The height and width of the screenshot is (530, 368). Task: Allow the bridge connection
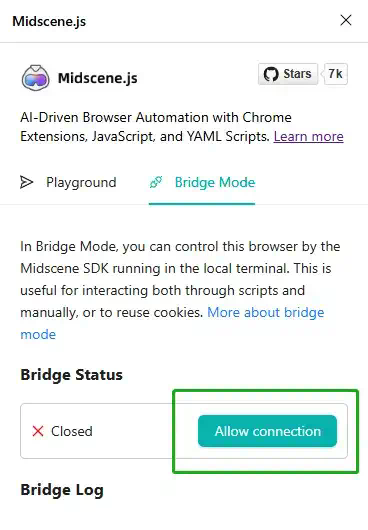coord(267,431)
